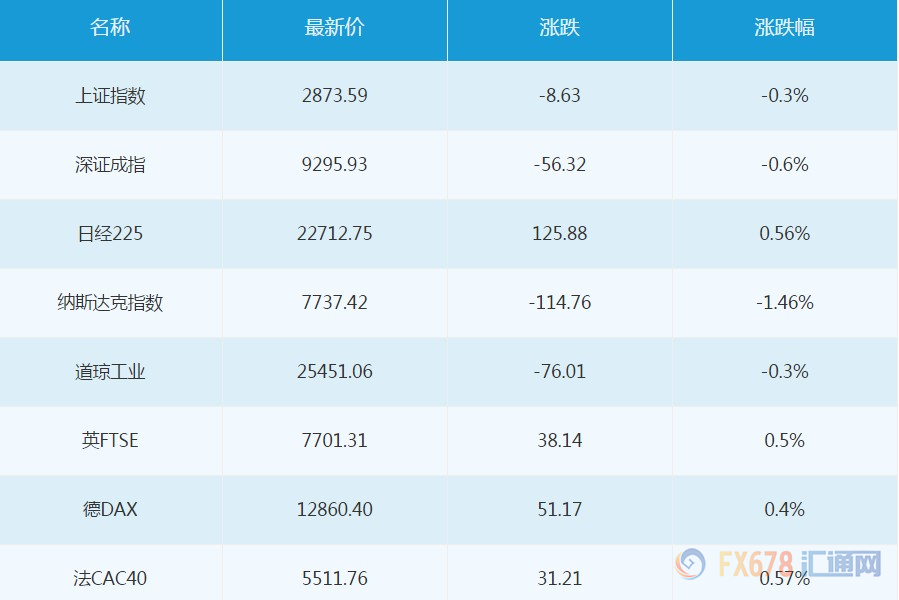This screenshot has width=899, height=600.
Task: Click 上证指数 percent change -0.3%
Action: click(x=784, y=95)
